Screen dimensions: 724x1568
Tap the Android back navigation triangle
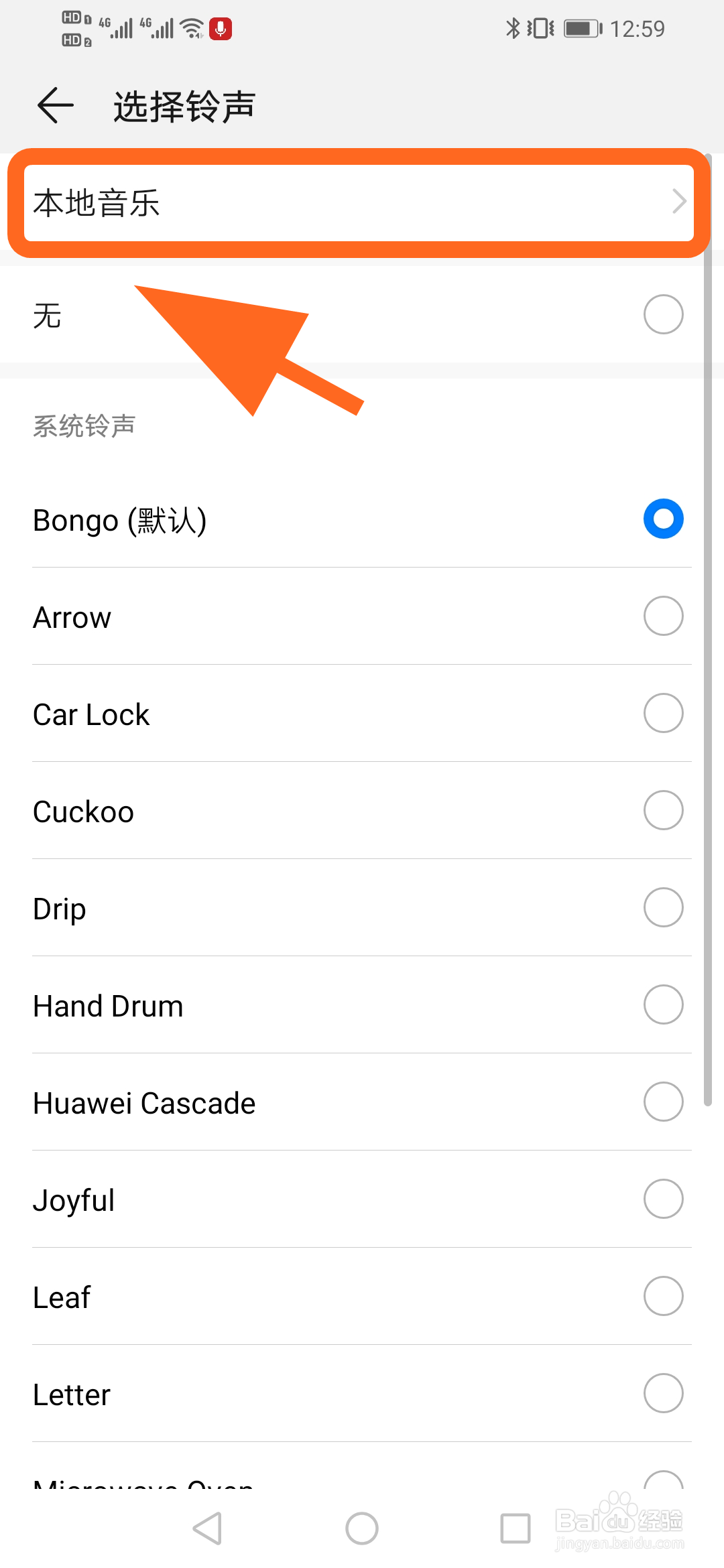pyautogui.click(x=208, y=1528)
